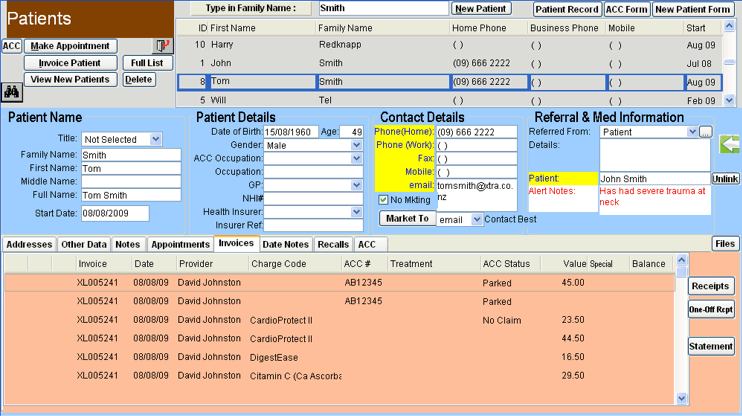Image resolution: width=742 pixels, height=416 pixels.
Task: Unlink the referring patient John Smith
Action: 725,179
